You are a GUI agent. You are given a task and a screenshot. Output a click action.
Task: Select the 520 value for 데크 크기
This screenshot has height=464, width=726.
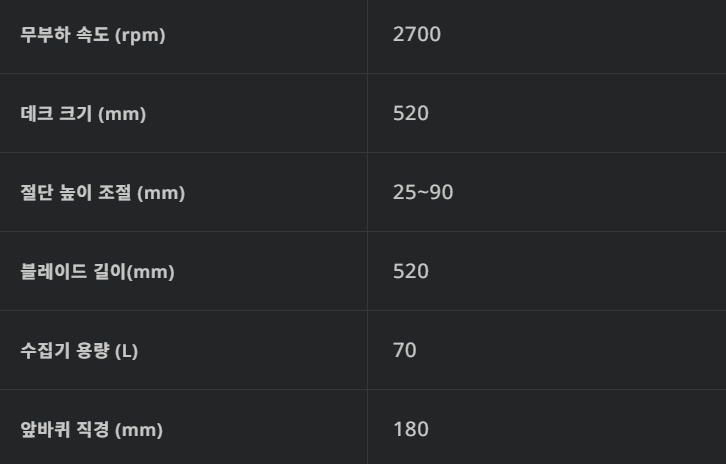410,114
